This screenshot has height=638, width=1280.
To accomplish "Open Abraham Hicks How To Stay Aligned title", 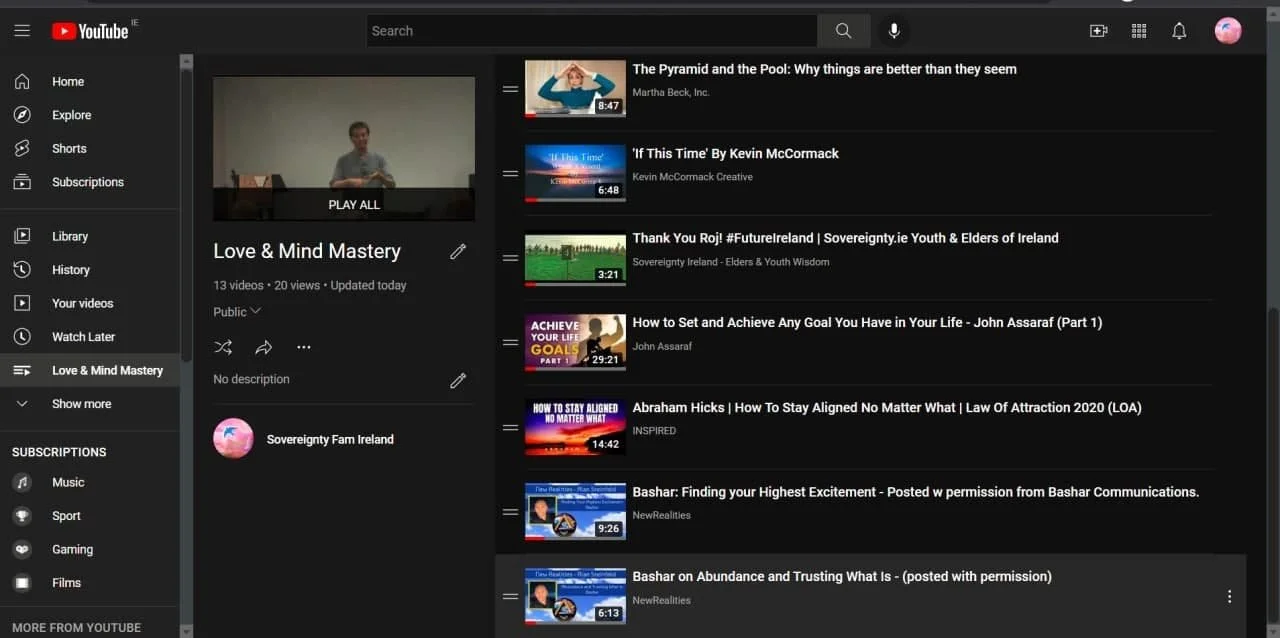I will click(x=887, y=407).
